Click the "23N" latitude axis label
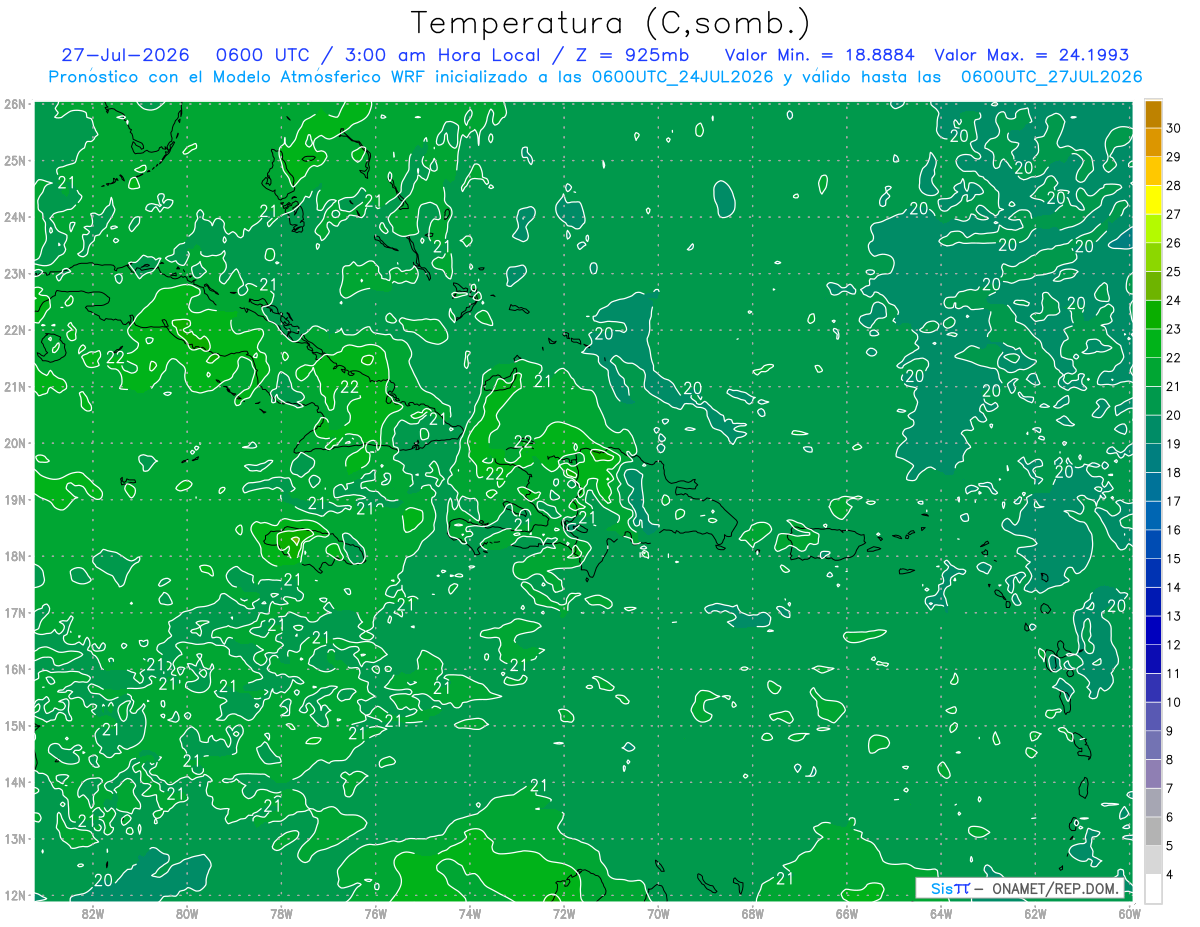 click(14, 273)
